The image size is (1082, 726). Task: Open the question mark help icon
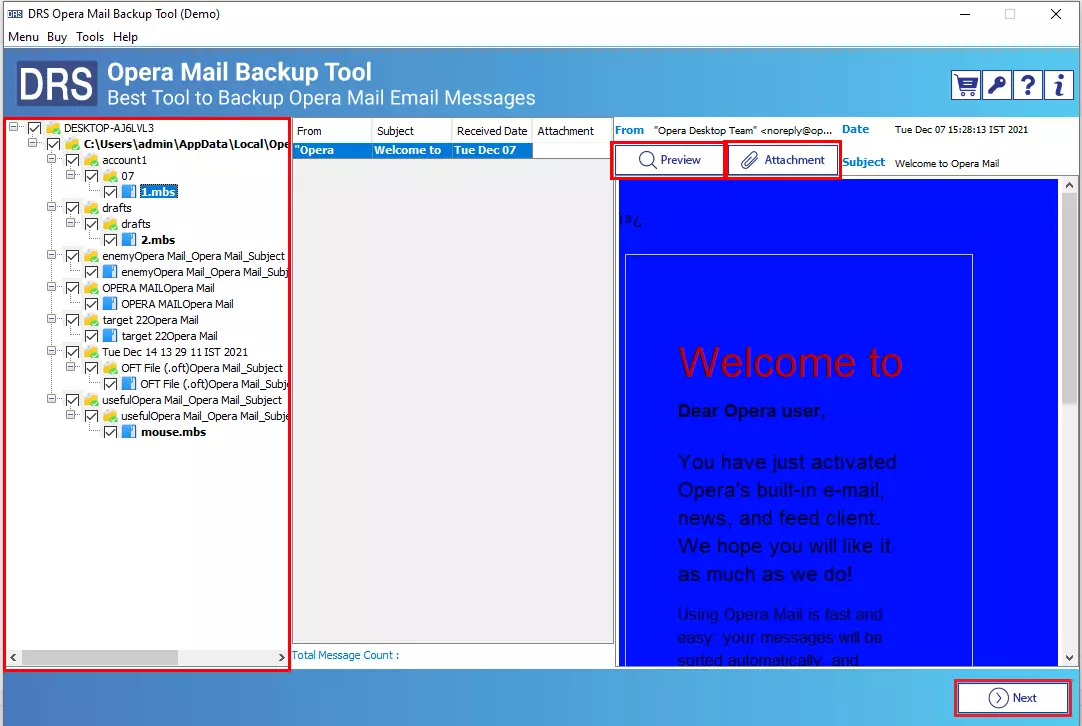(x=1028, y=85)
